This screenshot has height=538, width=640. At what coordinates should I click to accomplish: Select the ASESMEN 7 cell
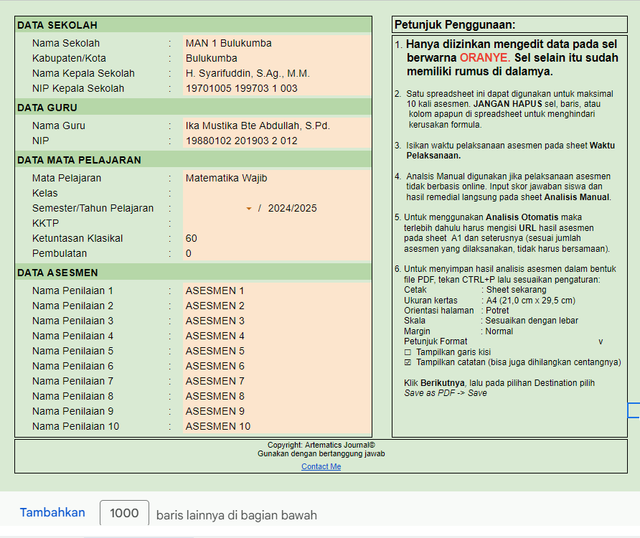click(x=277, y=381)
